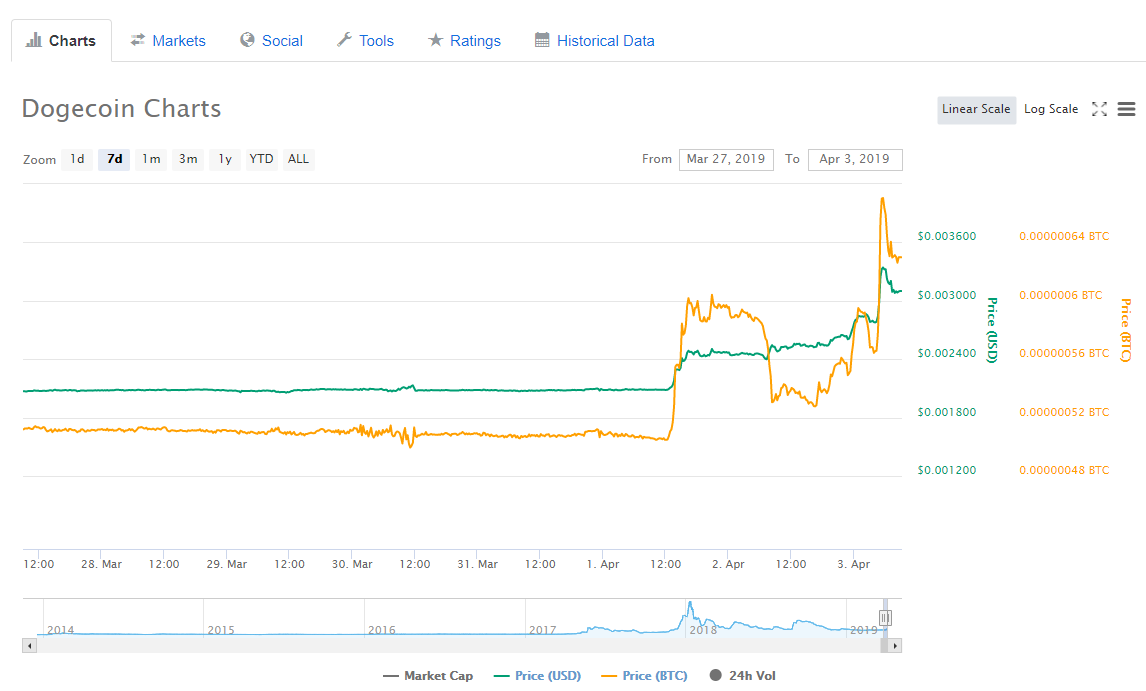This screenshot has width=1146, height=691.
Task: Click the fullscreen expand icon
Action: tap(1099, 109)
